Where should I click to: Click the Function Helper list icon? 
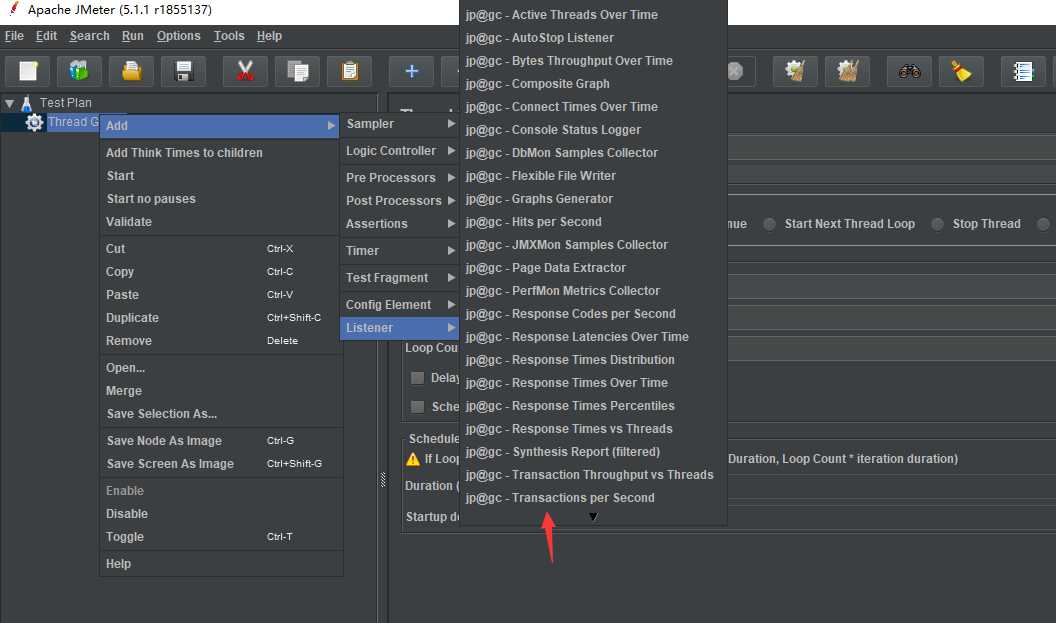[1023, 71]
